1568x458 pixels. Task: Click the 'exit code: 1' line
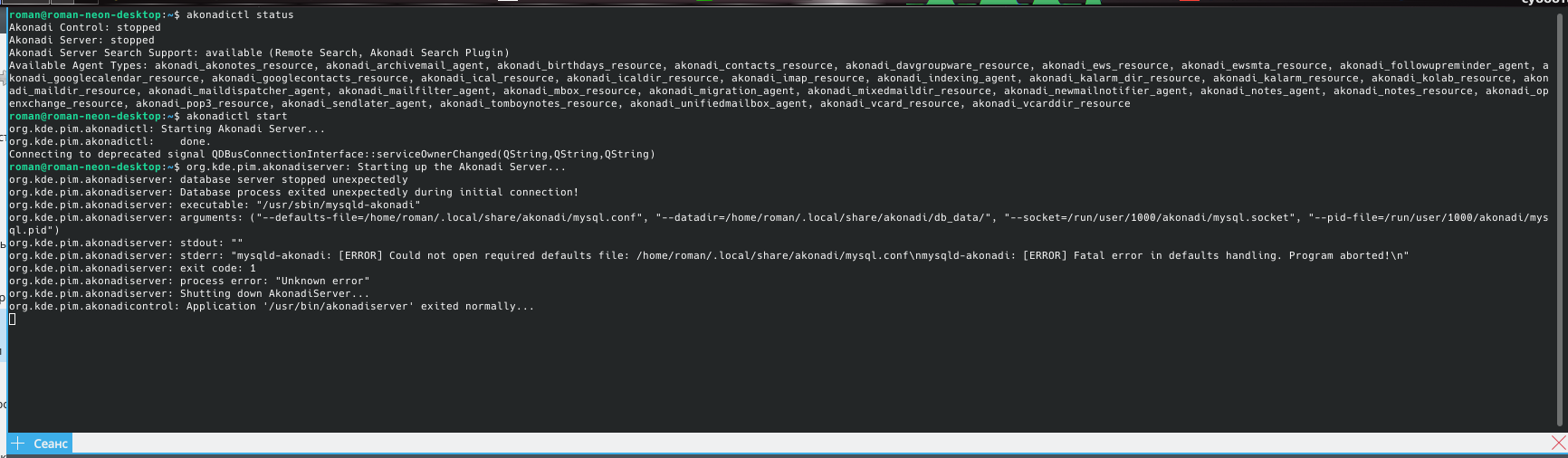pyautogui.click(x=132, y=269)
